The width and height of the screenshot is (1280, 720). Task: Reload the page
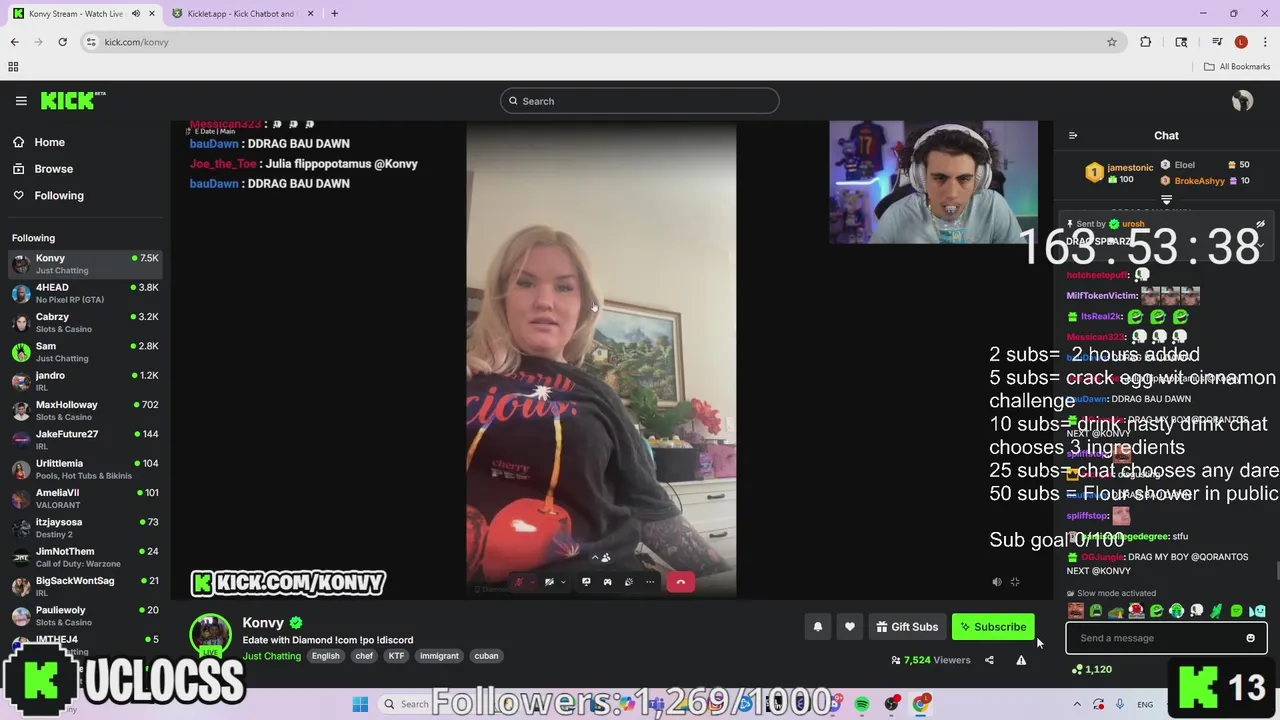62,42
